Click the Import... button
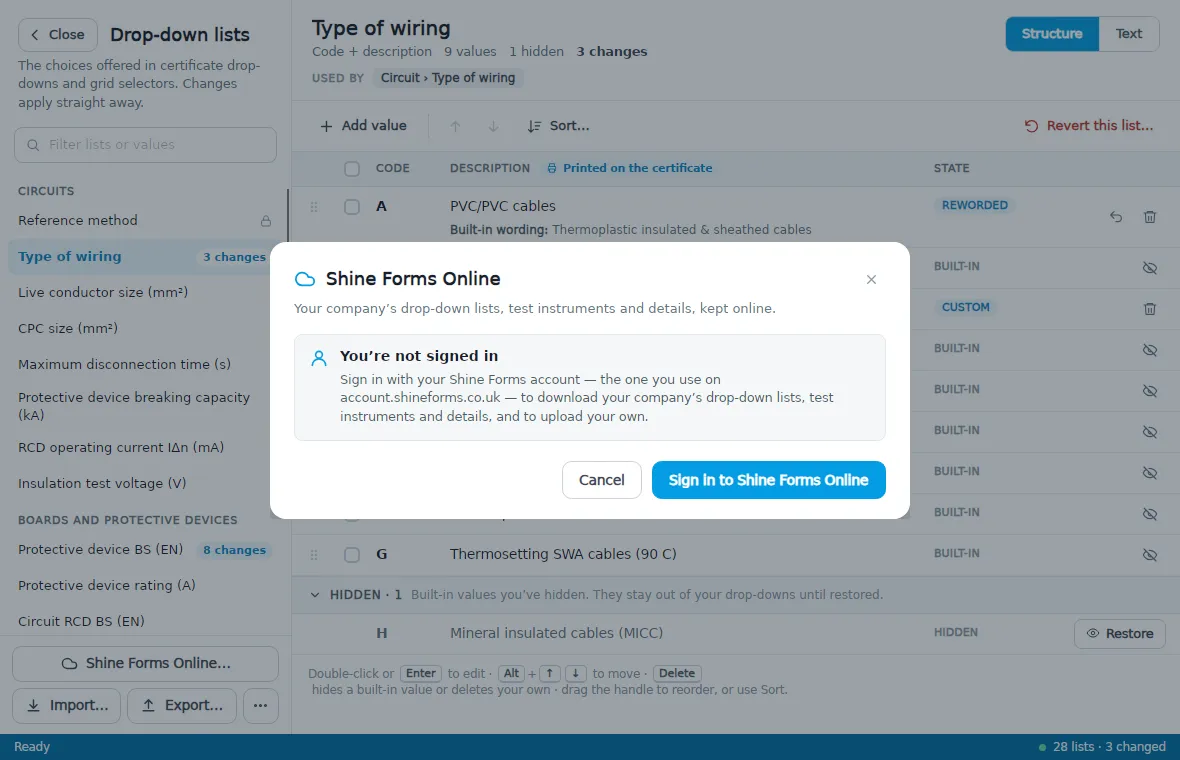Image resolution: width=1180 pixels, height=760 pixels. tap(66, 706)
